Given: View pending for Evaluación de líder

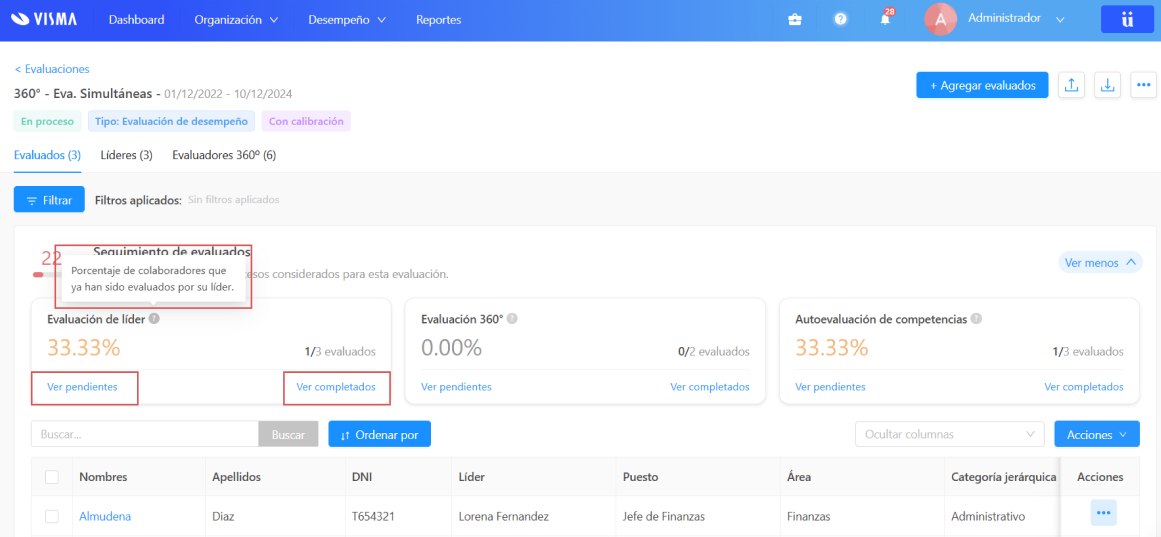Looking at the screenshot, I should pos(82,387).
